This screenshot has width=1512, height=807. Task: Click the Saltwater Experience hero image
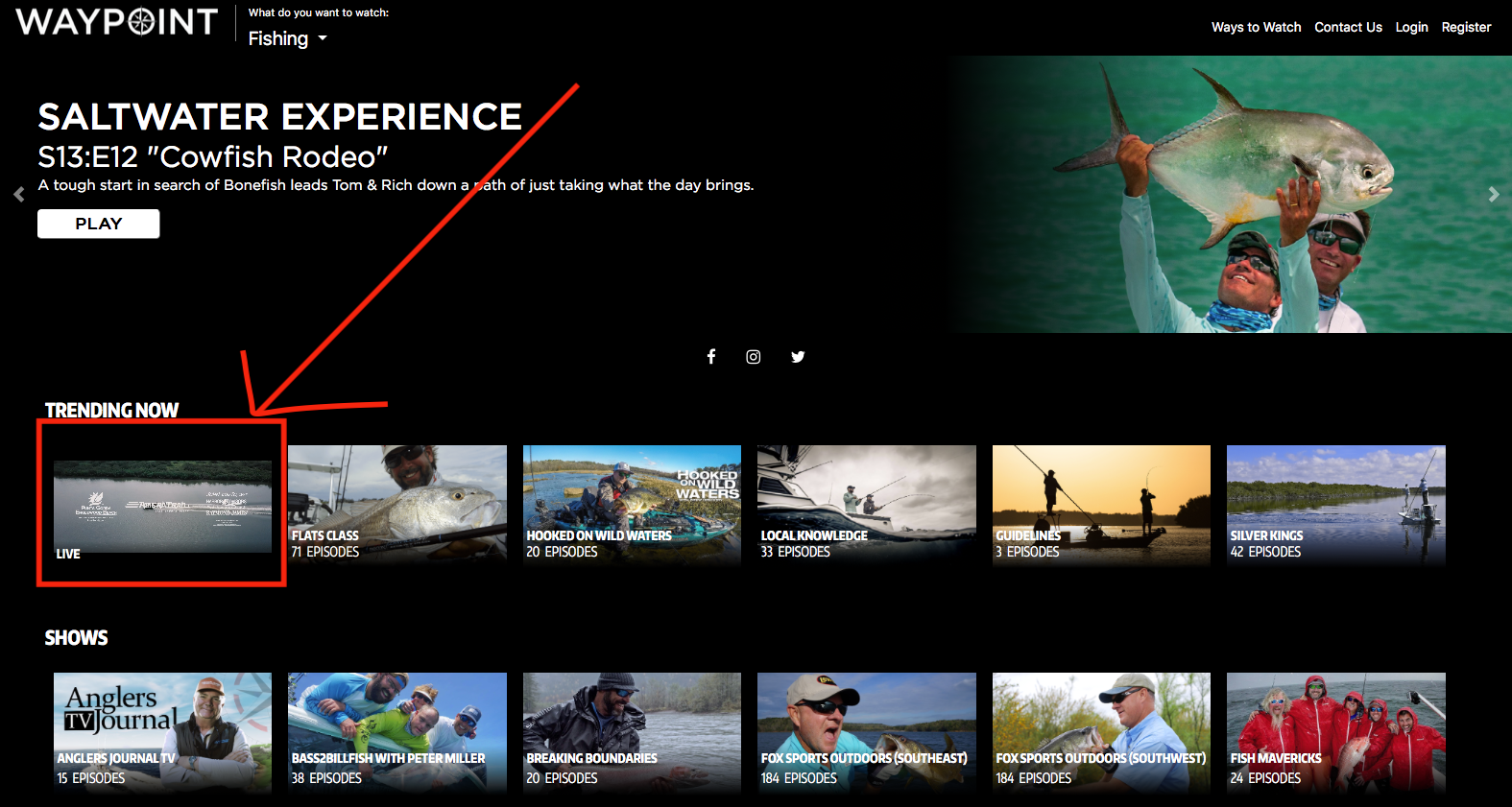[1229, 194]
